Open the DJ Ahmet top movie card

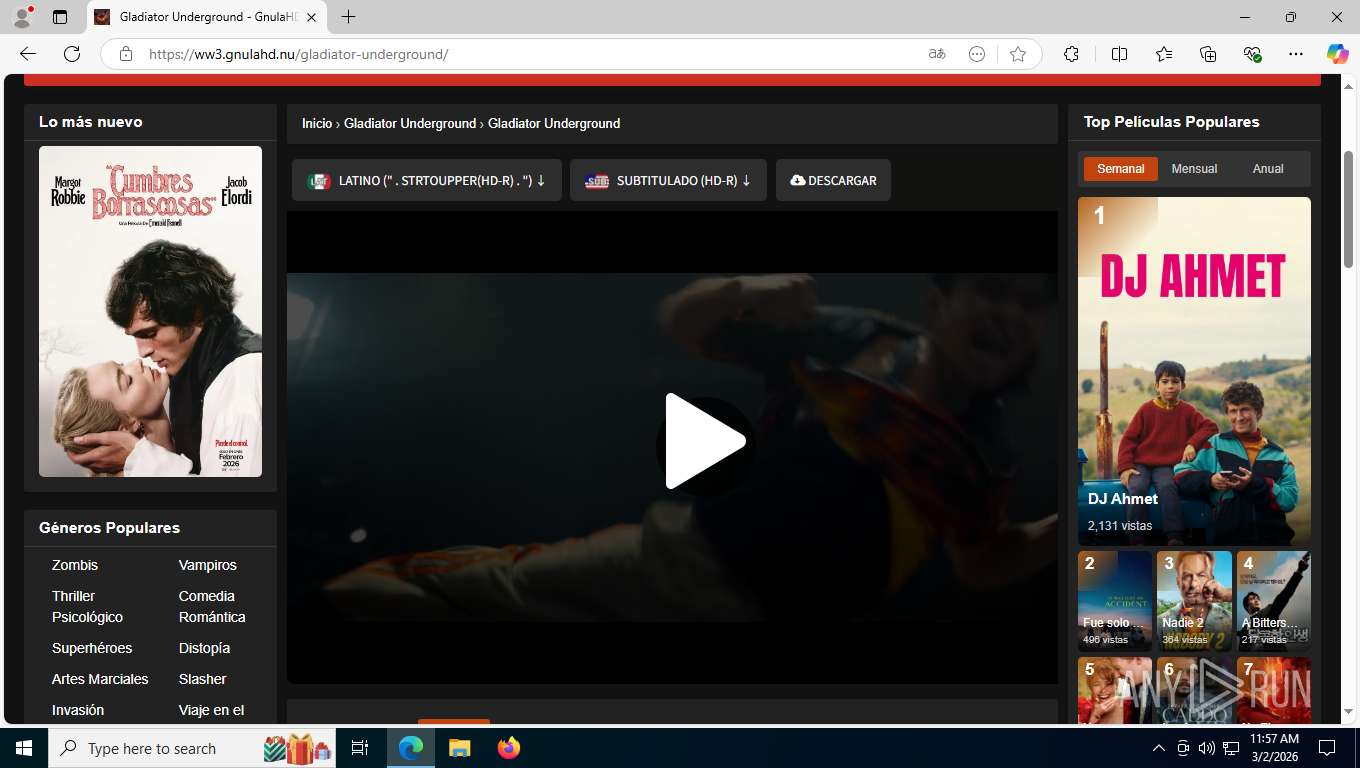(x=1194, y=371)
